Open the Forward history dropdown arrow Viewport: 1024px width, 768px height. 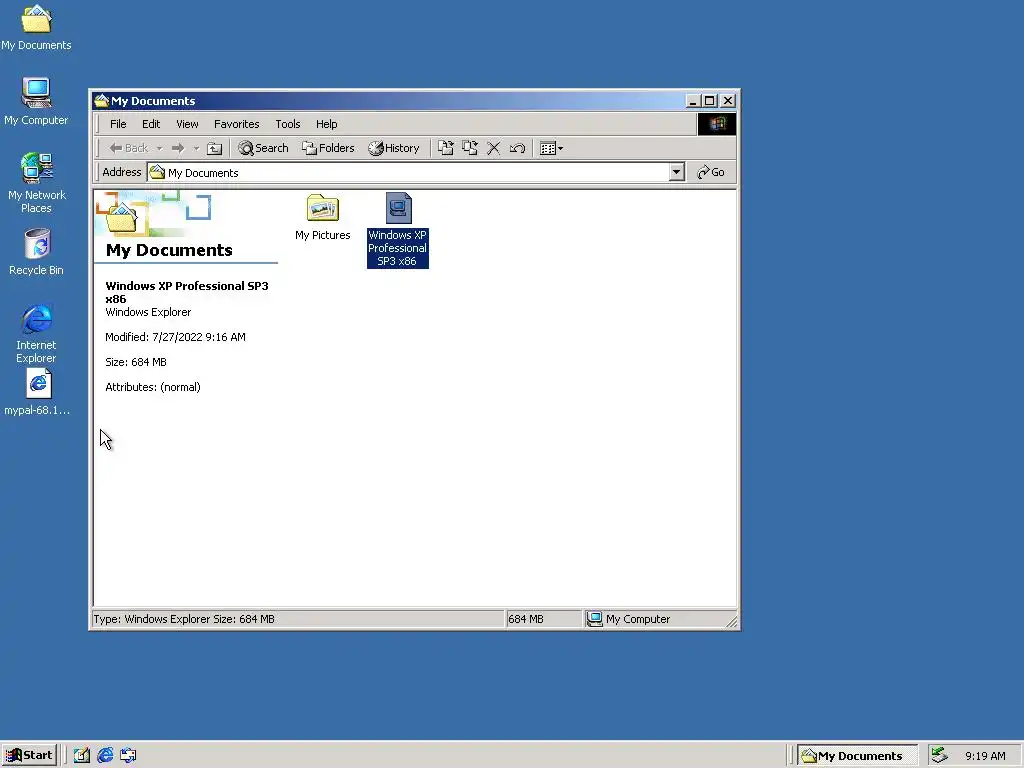pyautogui.click(x=196, y=148)
